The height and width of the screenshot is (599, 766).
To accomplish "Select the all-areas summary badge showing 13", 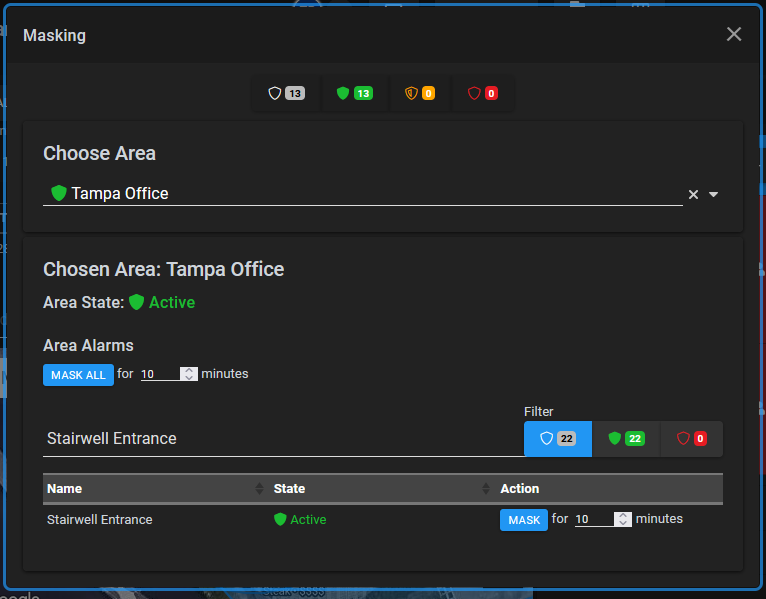I will 287,93.
